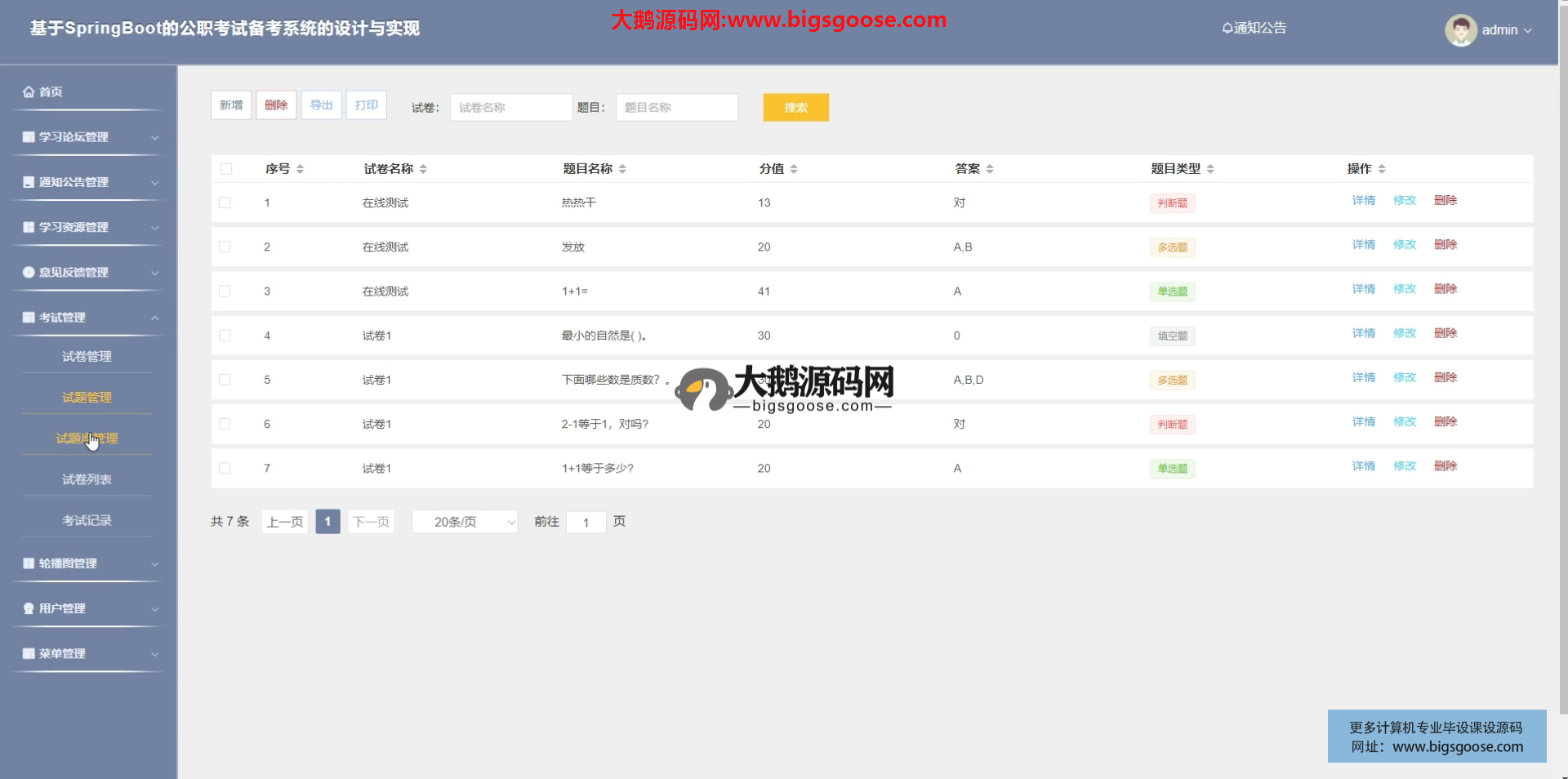Check the checkbox for row 热热干

[225, 203]
